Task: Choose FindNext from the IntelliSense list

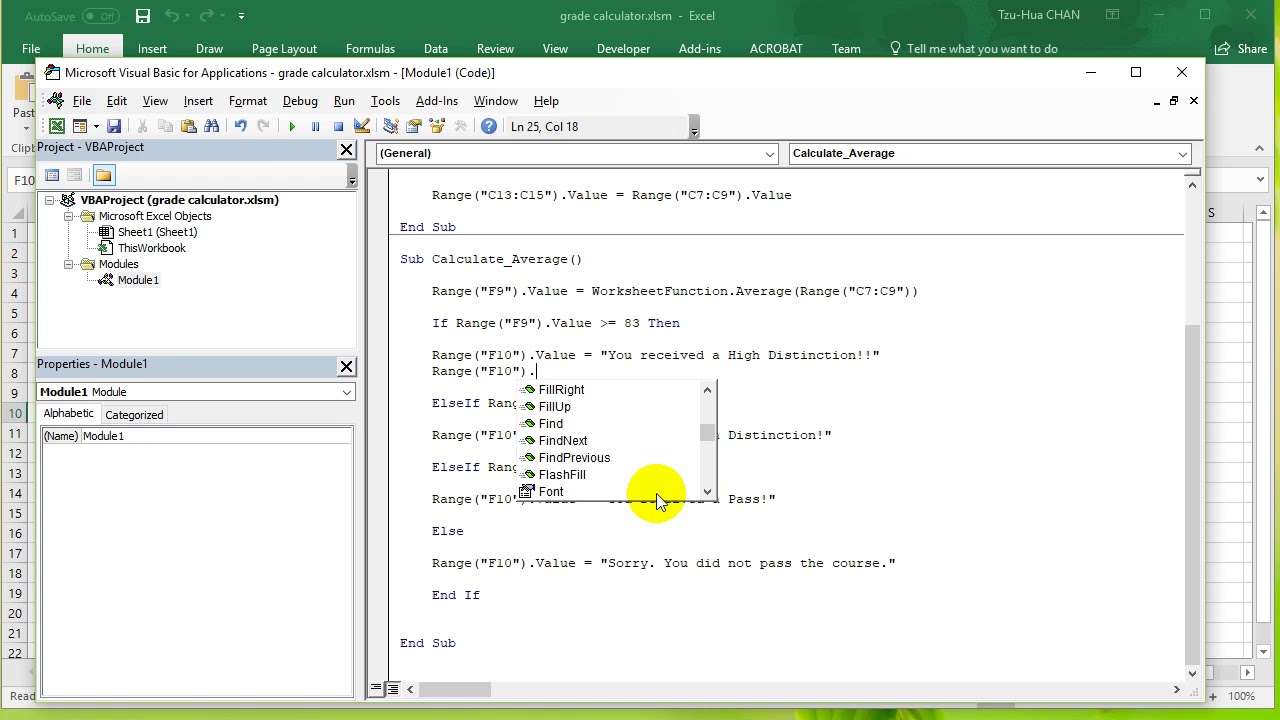Action: point(563,441)
